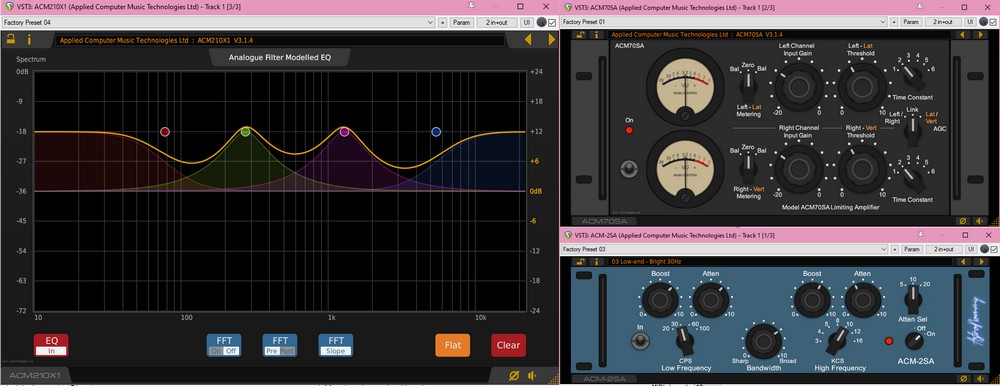
Task: Click the Param button in ACM-2SA
Action: coord(911,249)
